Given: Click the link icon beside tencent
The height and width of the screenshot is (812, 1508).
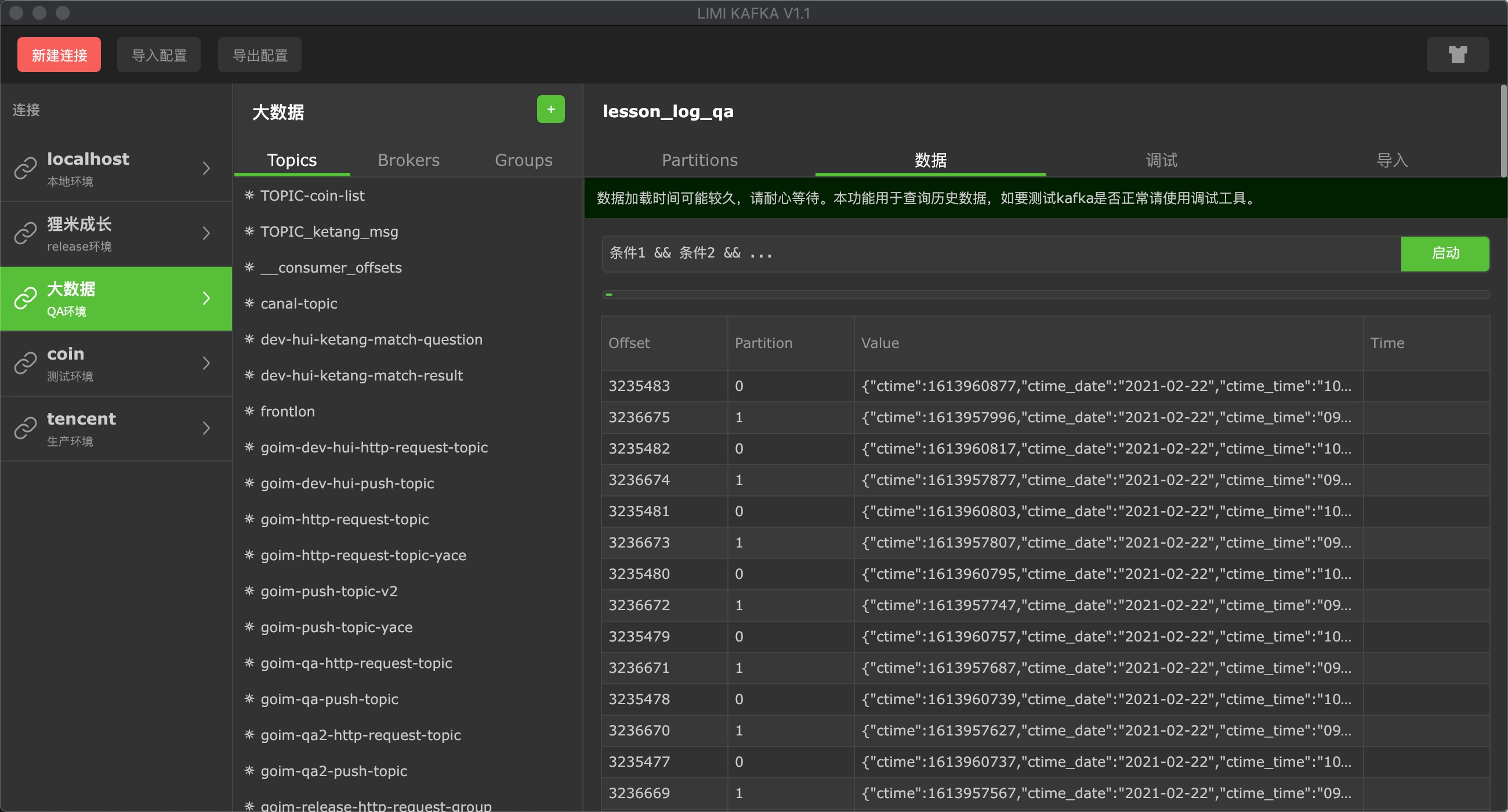Looking at the screenshot, I should [26, 429].
